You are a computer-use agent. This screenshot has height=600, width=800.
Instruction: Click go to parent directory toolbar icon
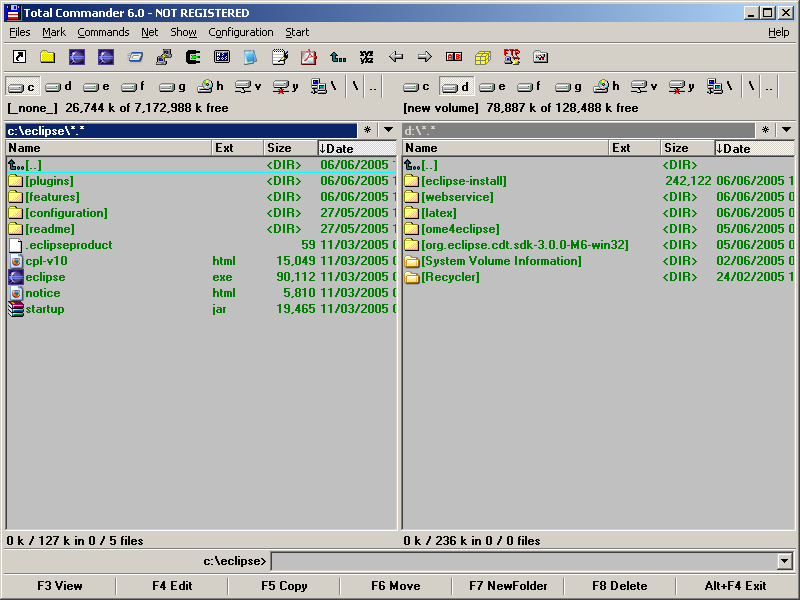tap(338, 57)
